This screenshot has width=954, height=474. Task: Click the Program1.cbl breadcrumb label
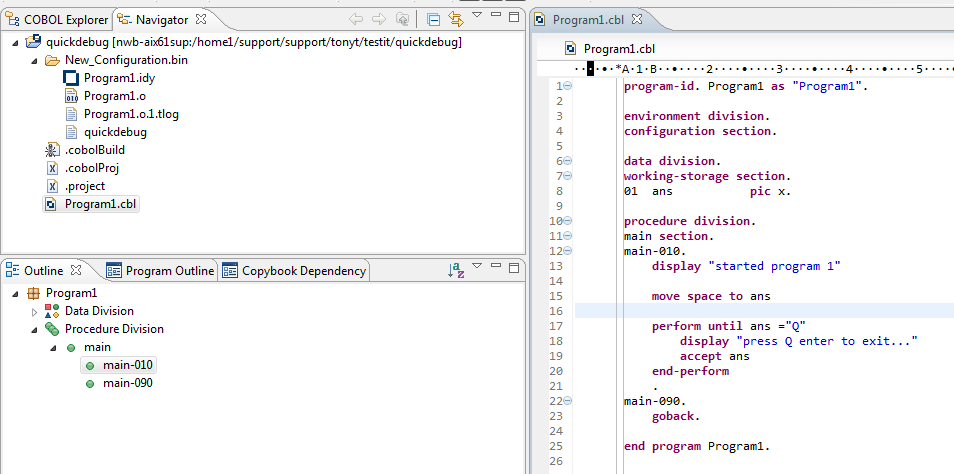[619, 48]
